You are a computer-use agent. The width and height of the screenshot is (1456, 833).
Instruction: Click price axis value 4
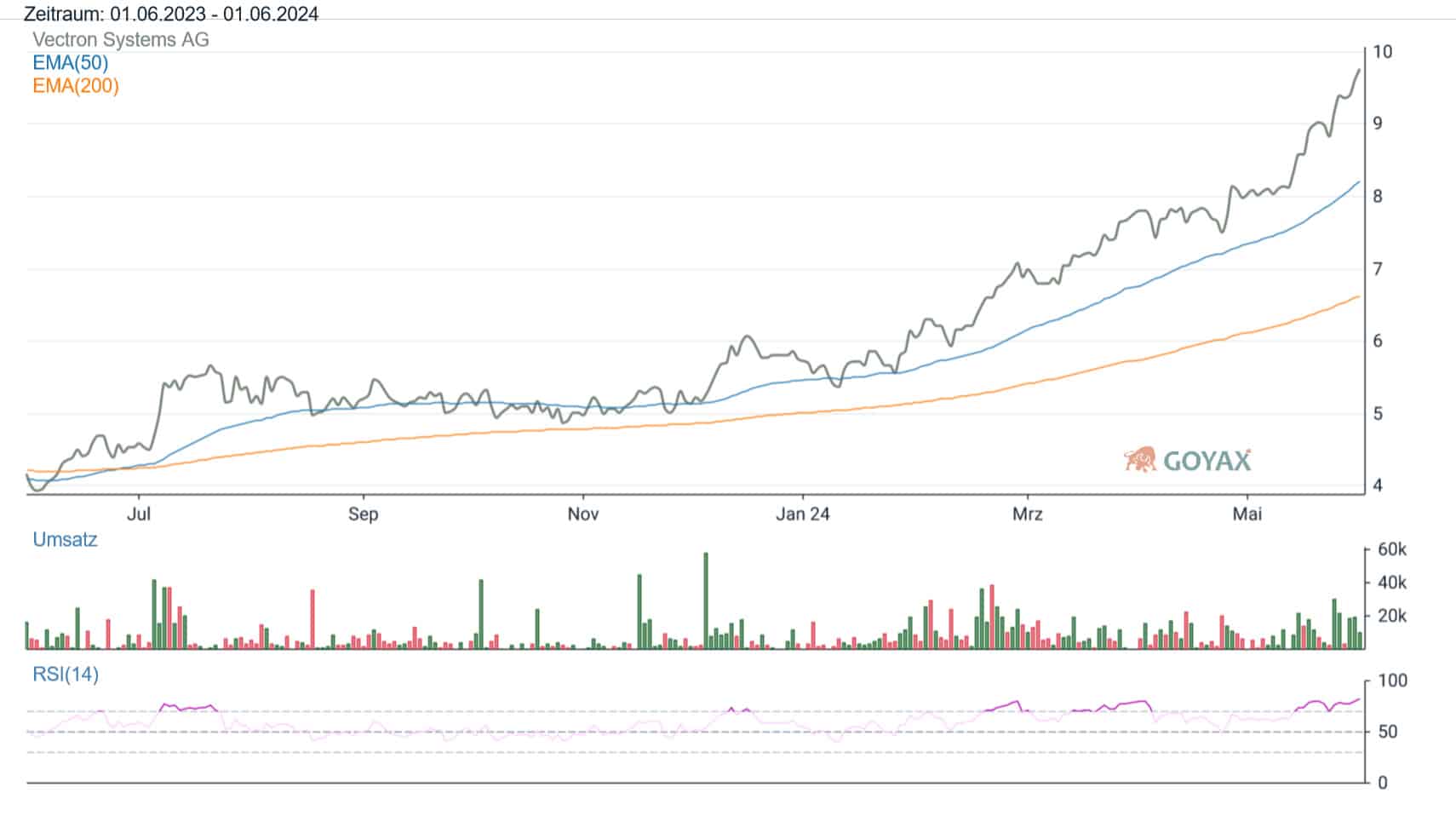pos(1378,485)
